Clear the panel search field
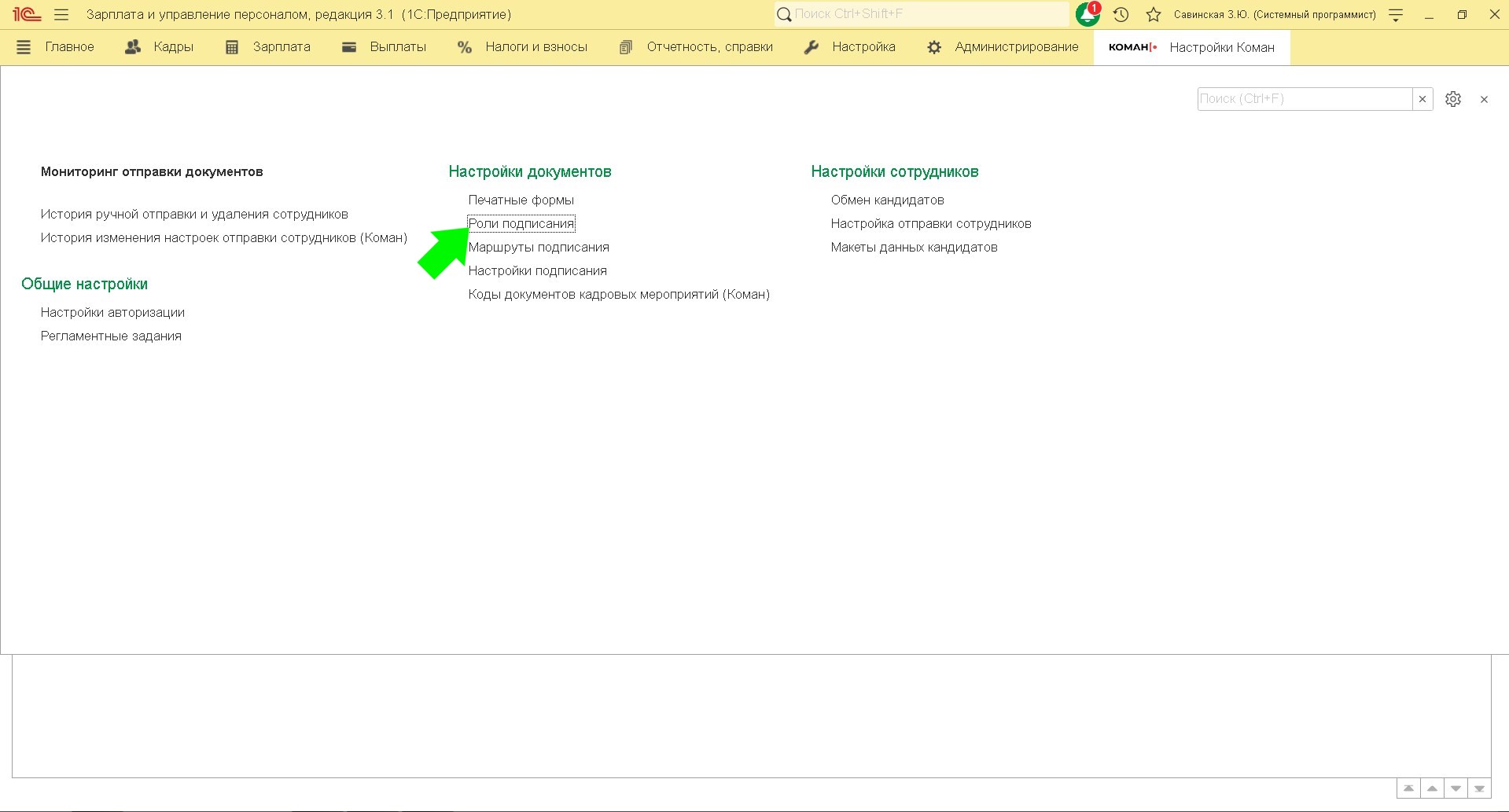The image size is (1509, 812). coord(1423,99)
